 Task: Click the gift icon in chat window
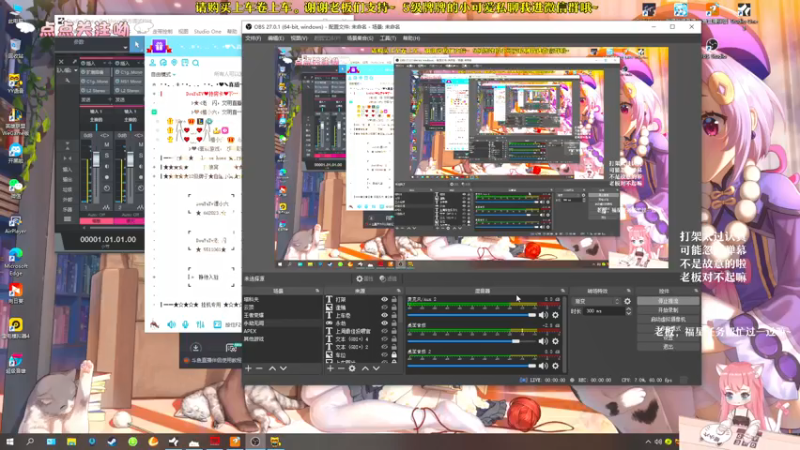click(159, 46)
